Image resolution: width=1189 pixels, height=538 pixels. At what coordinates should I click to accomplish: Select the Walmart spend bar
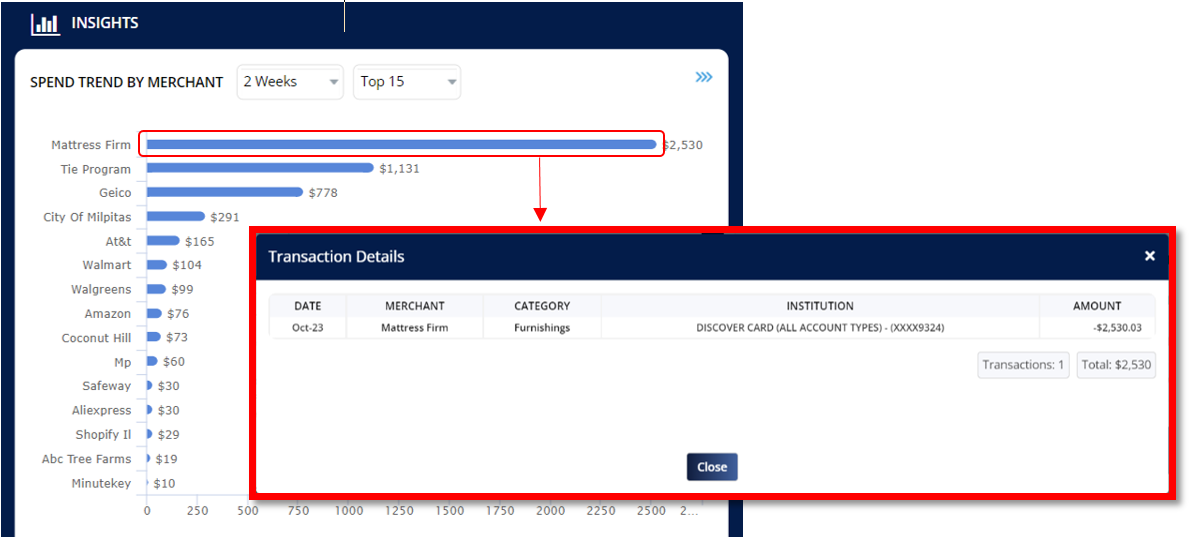point(157,265)
